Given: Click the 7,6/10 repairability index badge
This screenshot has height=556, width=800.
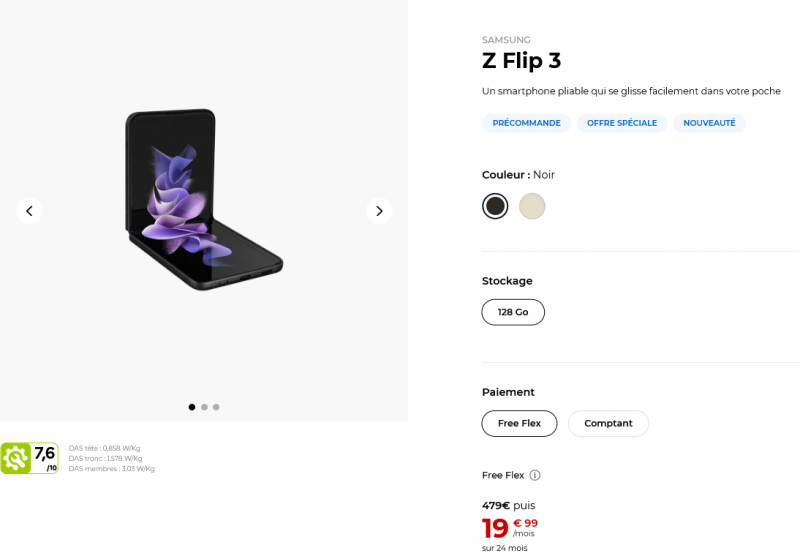Looking at the screenshot, I should pyautogui.click(x=30, y=458).
